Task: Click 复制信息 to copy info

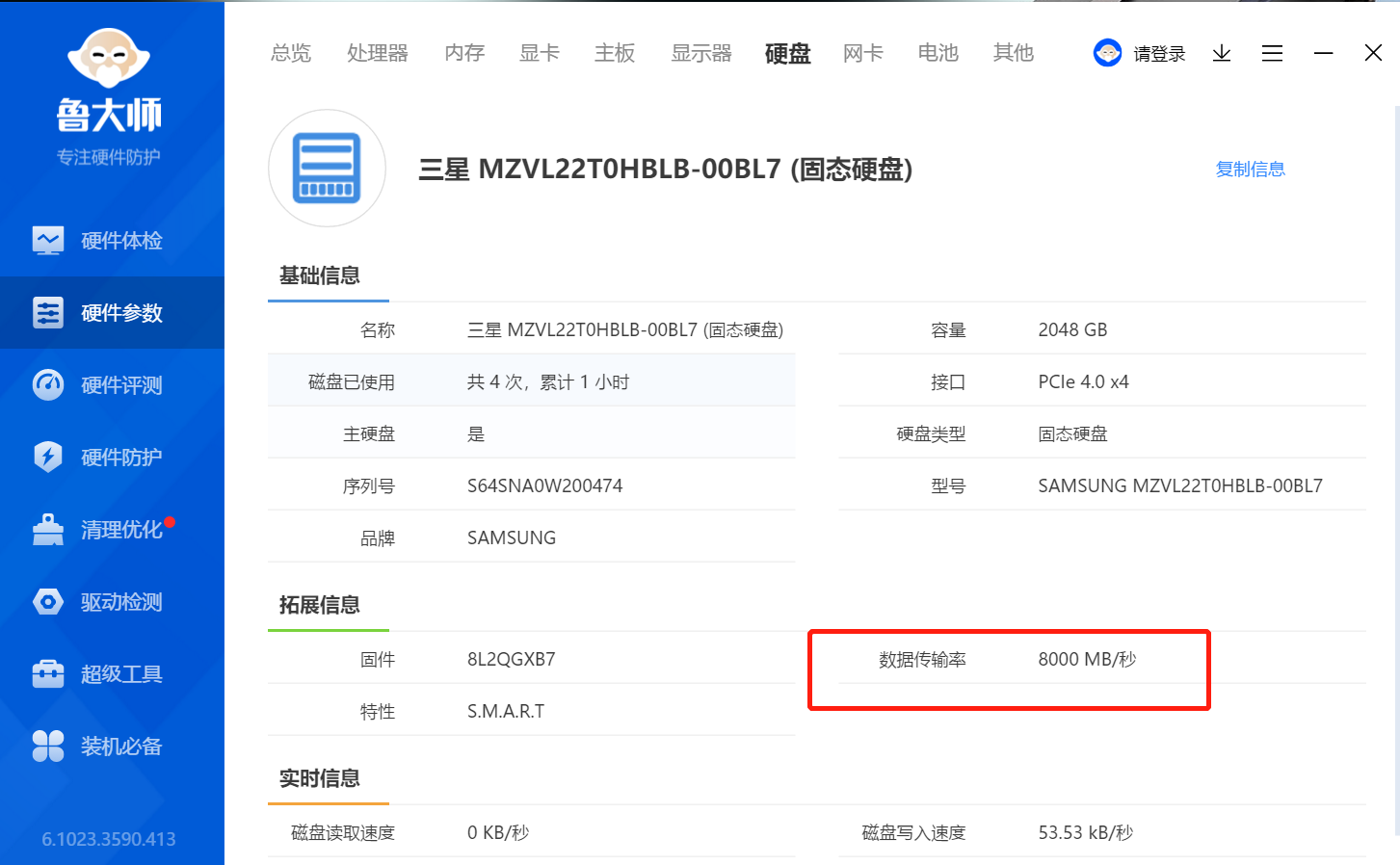Action: tap(1251, 170)
